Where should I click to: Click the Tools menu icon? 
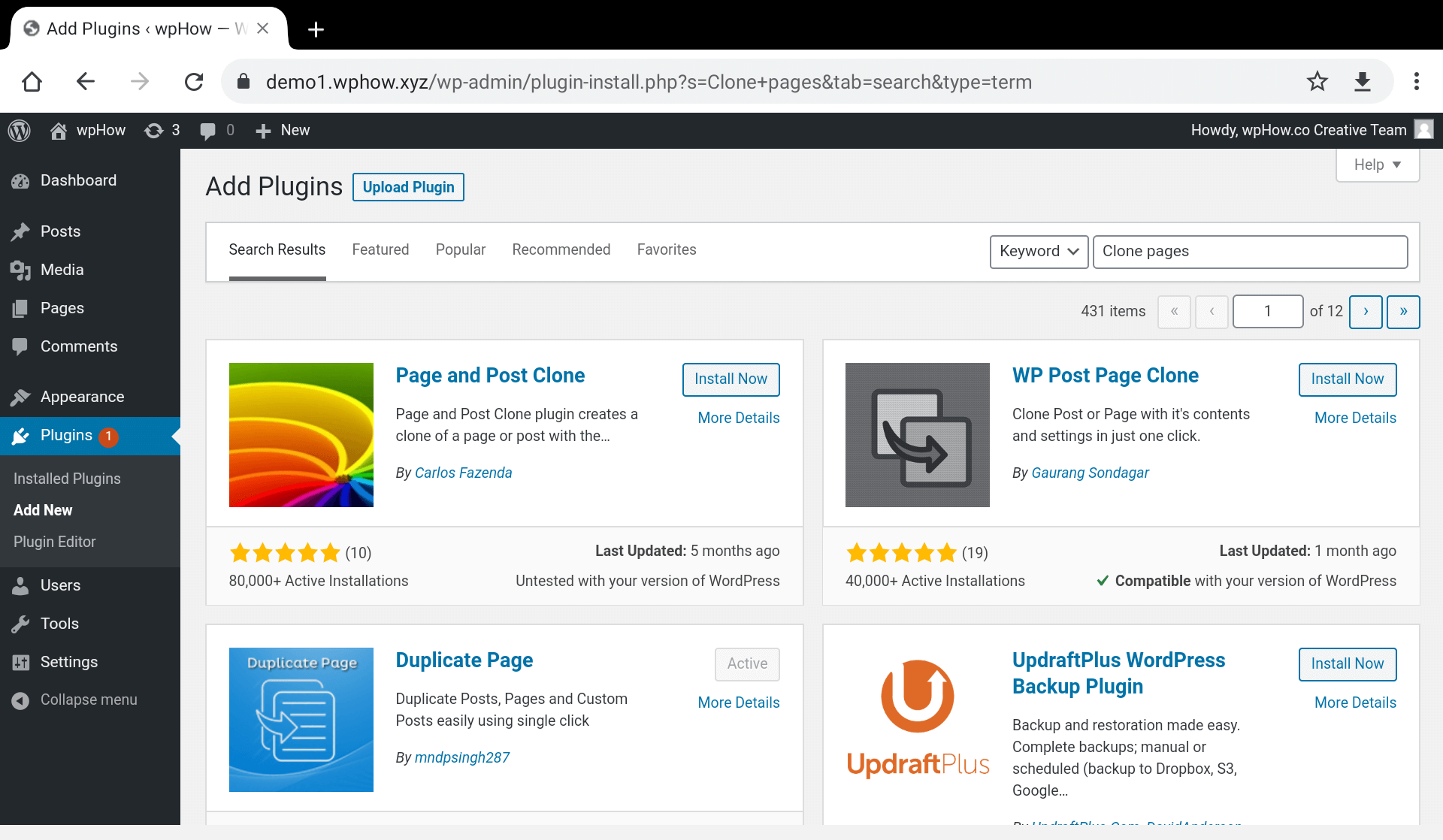20,623
